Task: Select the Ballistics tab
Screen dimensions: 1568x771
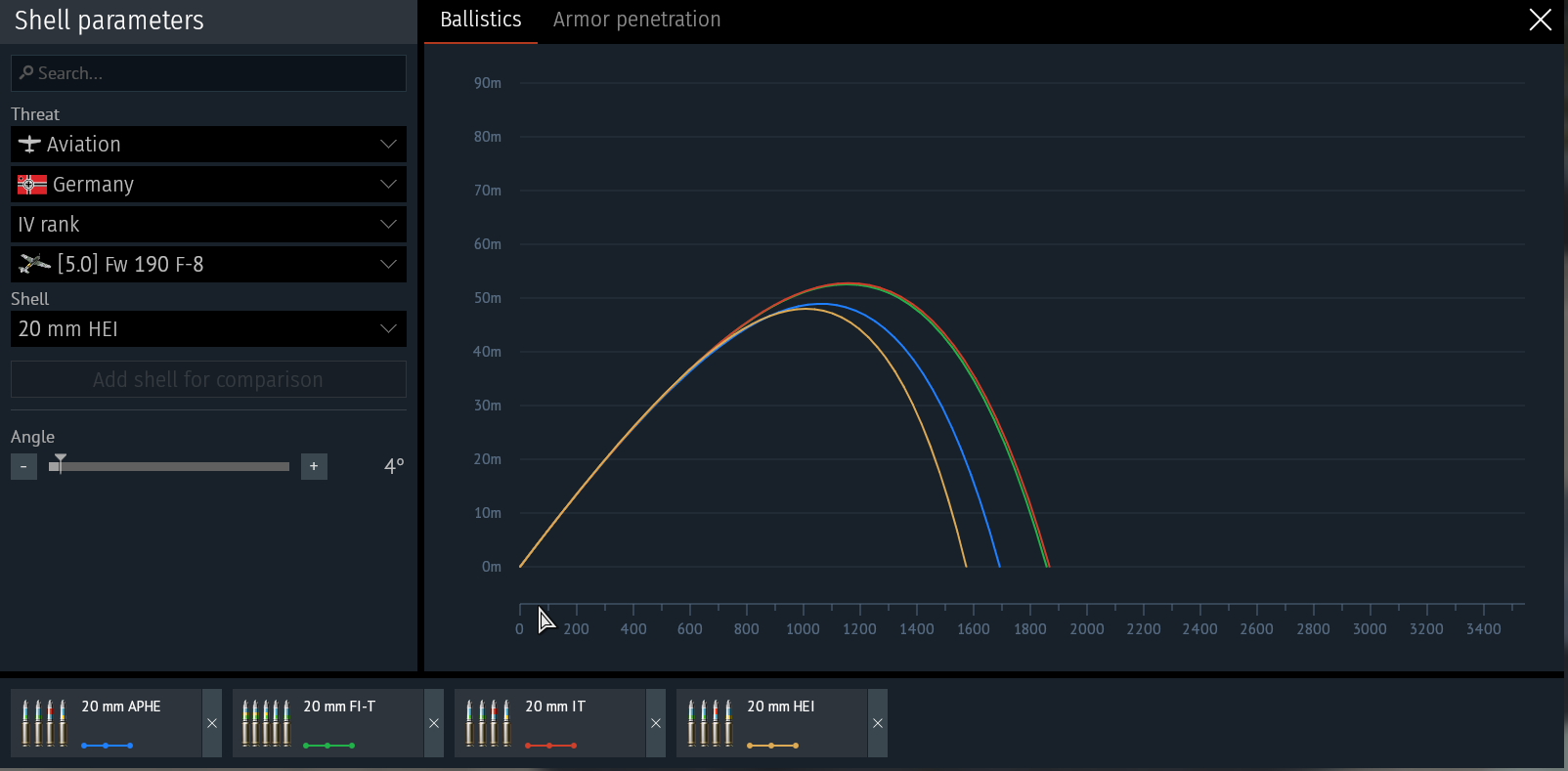Action: [480, 21]
